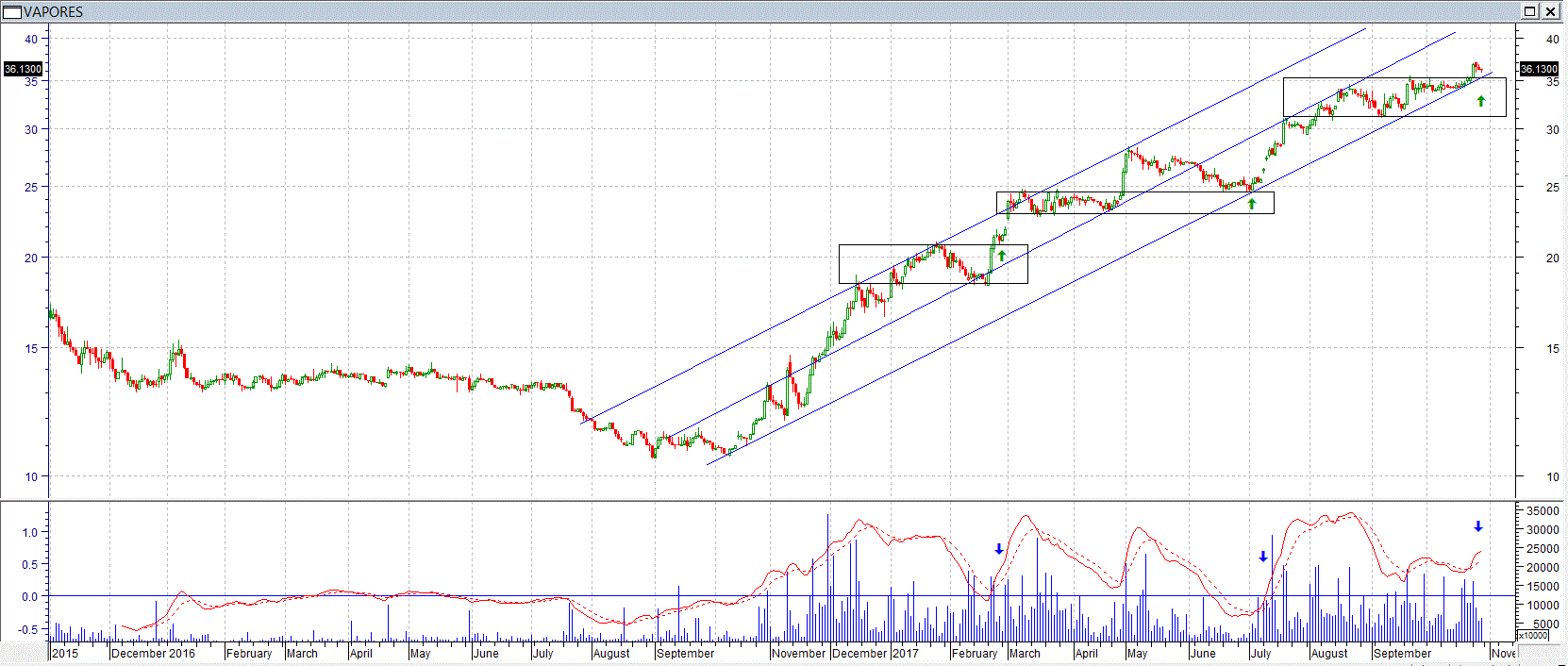The height and width of the screenshot is (666, 1568).
Task: Click the 0.0 oscillator scale value
Action: 29,596
